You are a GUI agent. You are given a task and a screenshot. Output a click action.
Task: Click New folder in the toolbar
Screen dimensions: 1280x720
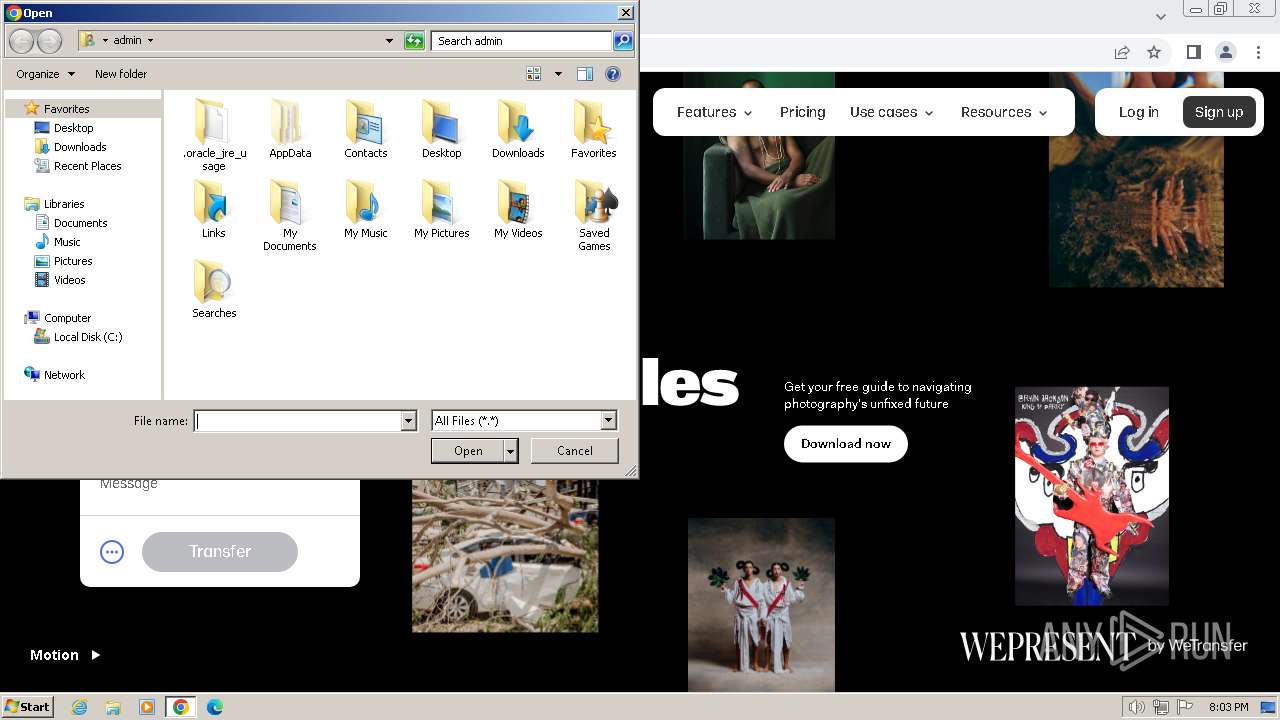click(x=121, y=74)
